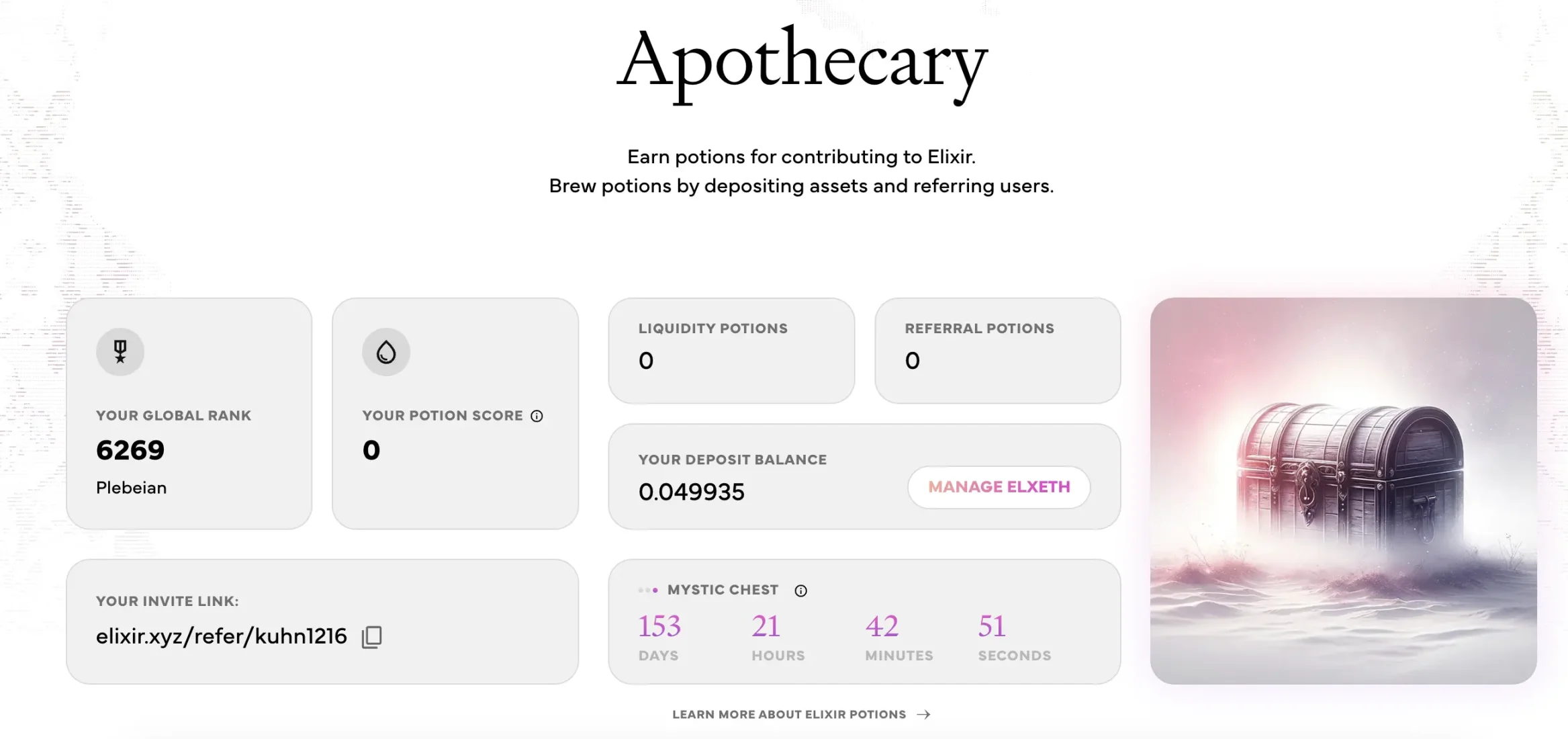
Task: Open the Learn More About Elixir Potions link
Action: 789,714
